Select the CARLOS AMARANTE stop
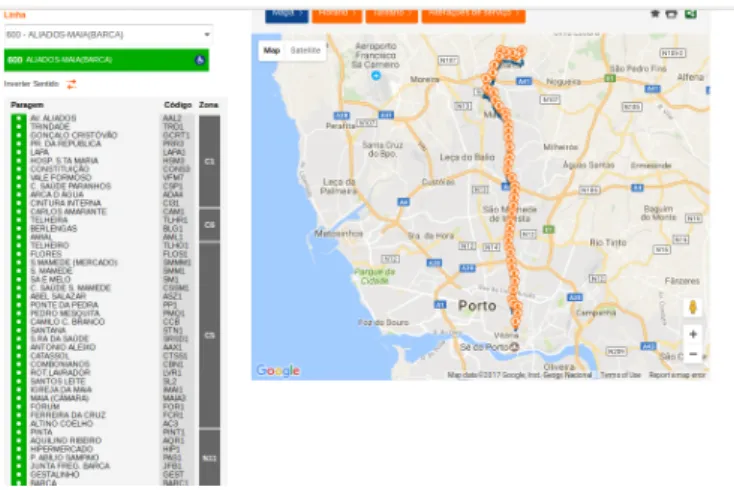The height and width of the screenshot is (490, 734). pyautogui.click(x=68, y=212)
